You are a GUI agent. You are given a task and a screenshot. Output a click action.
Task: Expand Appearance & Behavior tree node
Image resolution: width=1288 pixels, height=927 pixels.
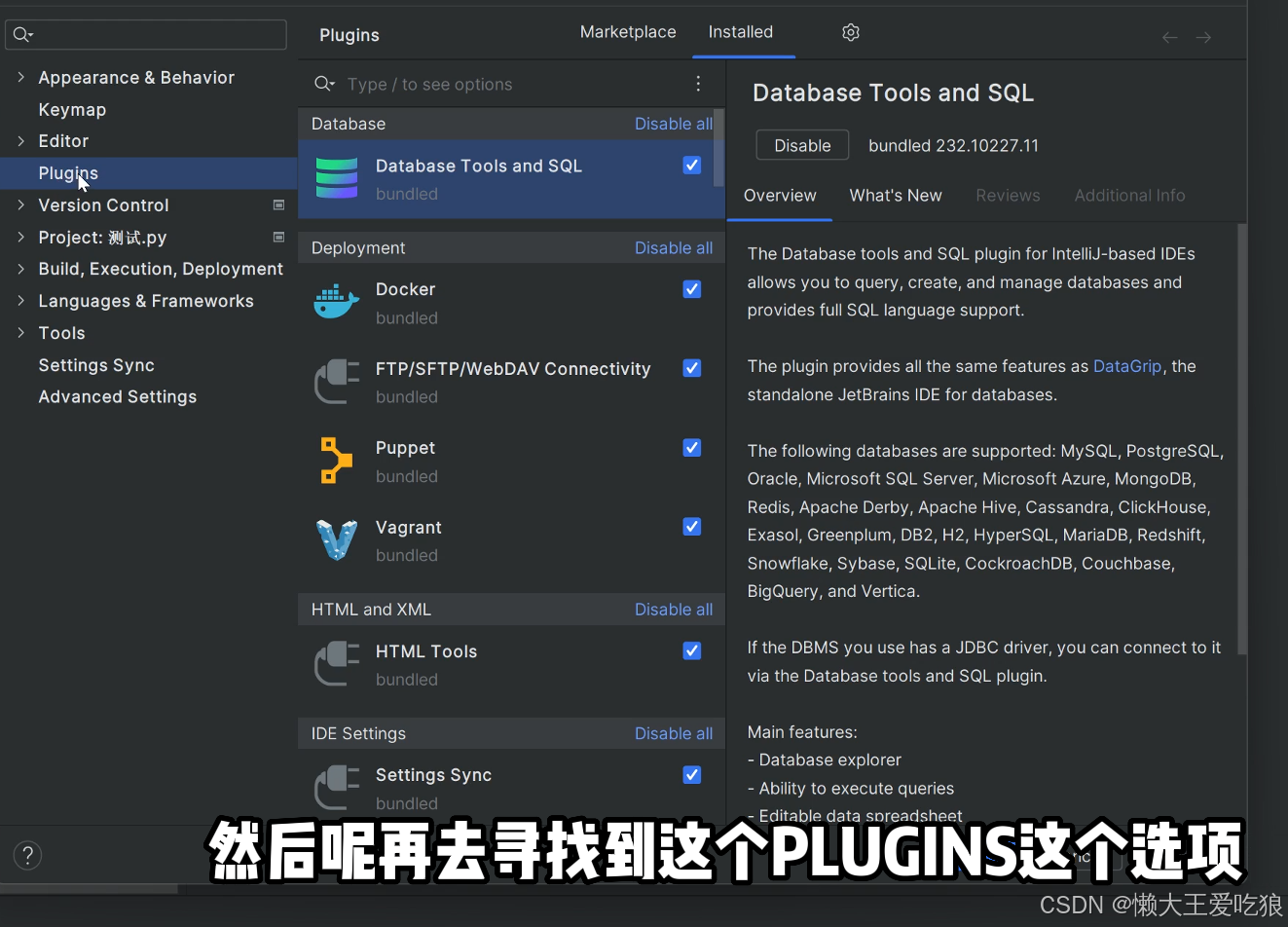point(20,77)
